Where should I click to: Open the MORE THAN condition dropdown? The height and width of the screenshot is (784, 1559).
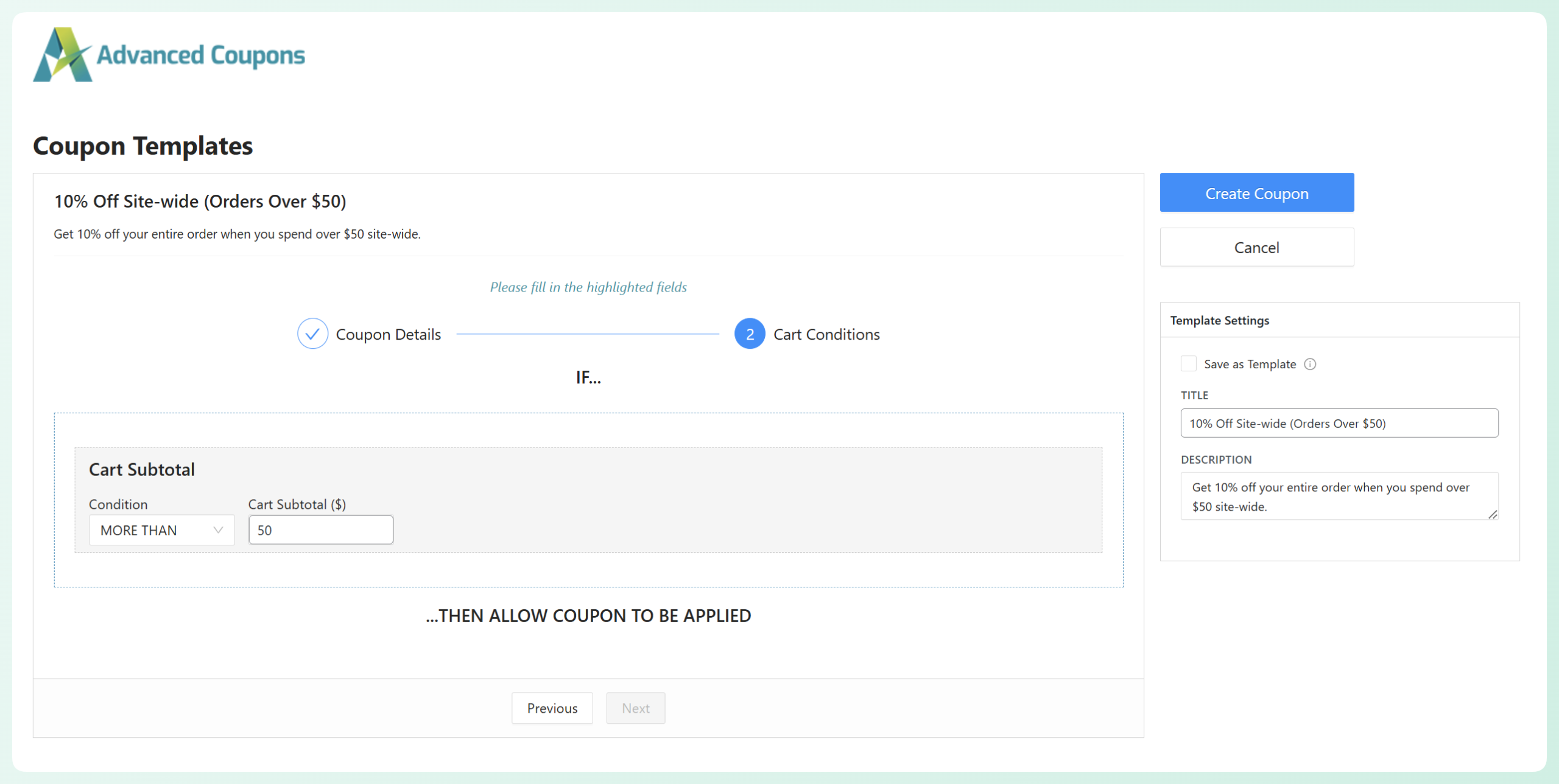click(161, 530)
